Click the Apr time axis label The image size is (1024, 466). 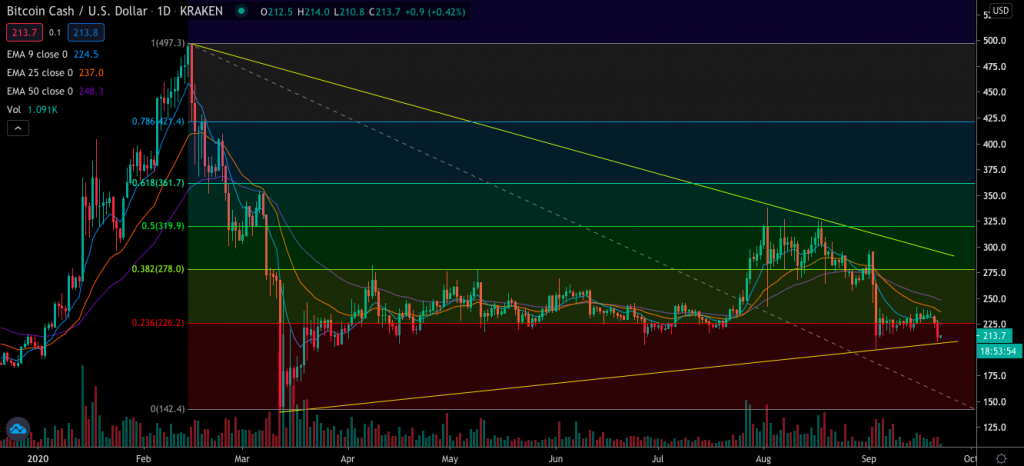[347, 458]
